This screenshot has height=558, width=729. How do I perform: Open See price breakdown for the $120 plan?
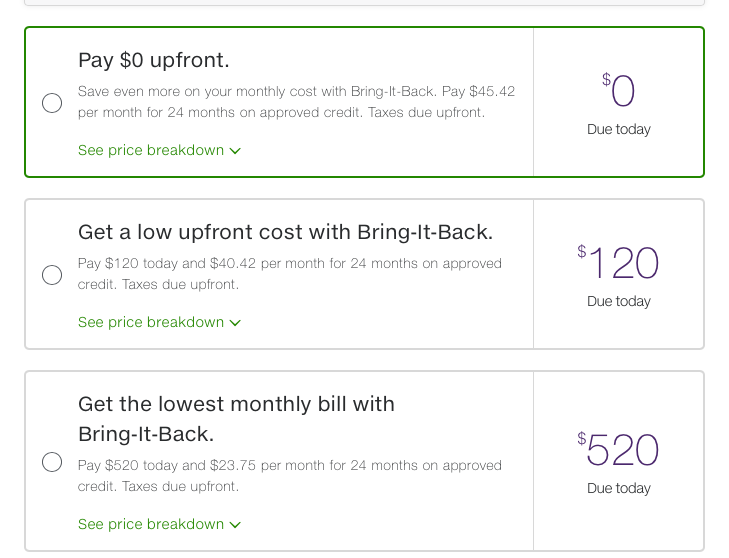151,322
